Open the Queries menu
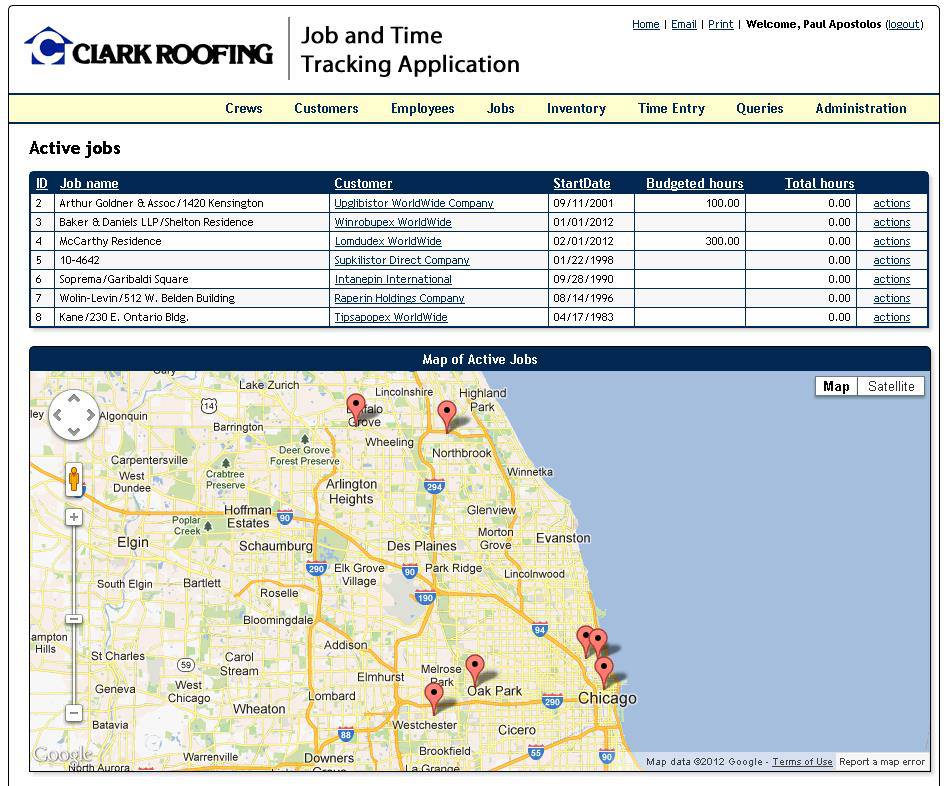947x786 pixels. (760, 109)
